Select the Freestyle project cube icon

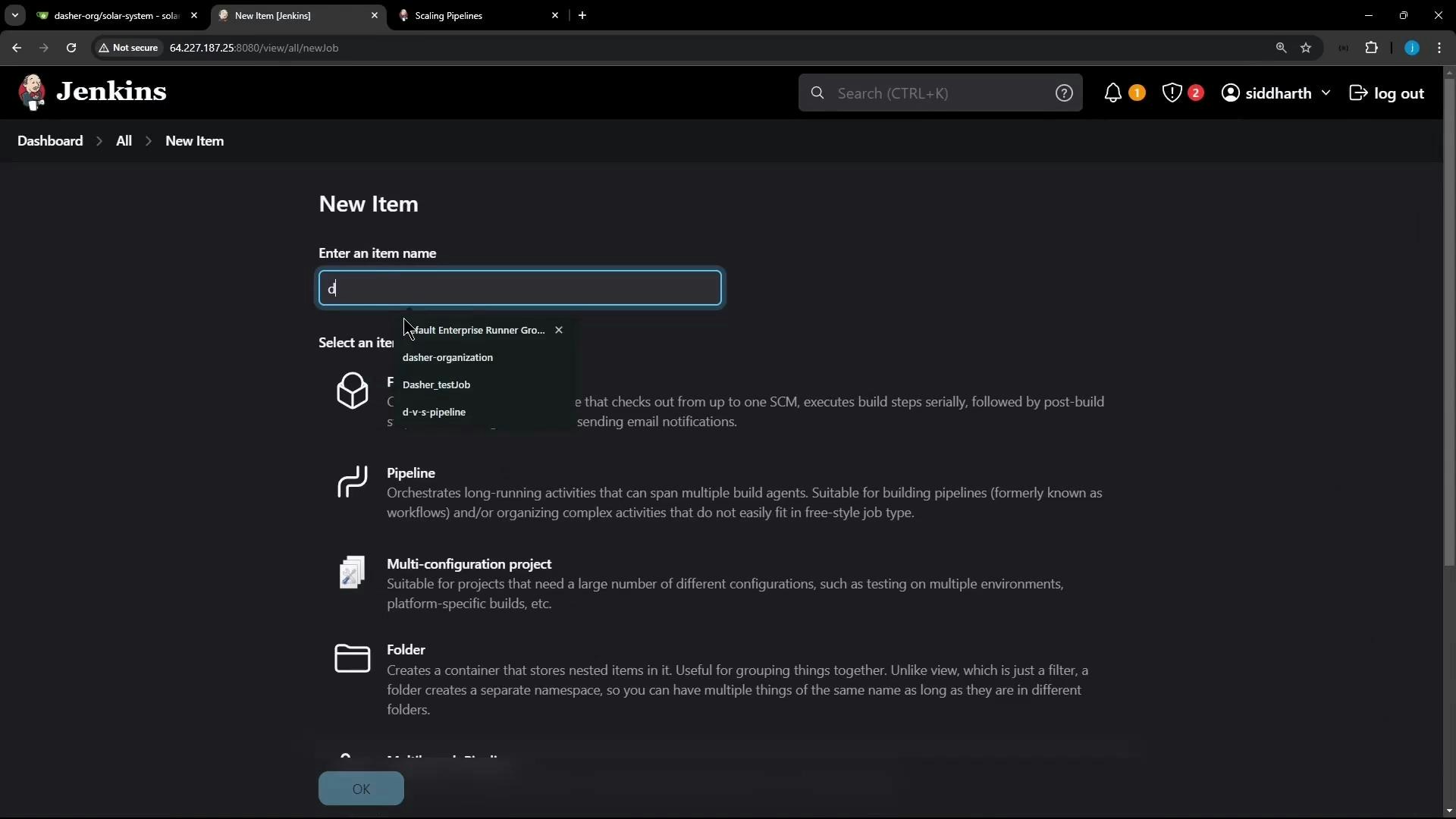tap(351, 391)
